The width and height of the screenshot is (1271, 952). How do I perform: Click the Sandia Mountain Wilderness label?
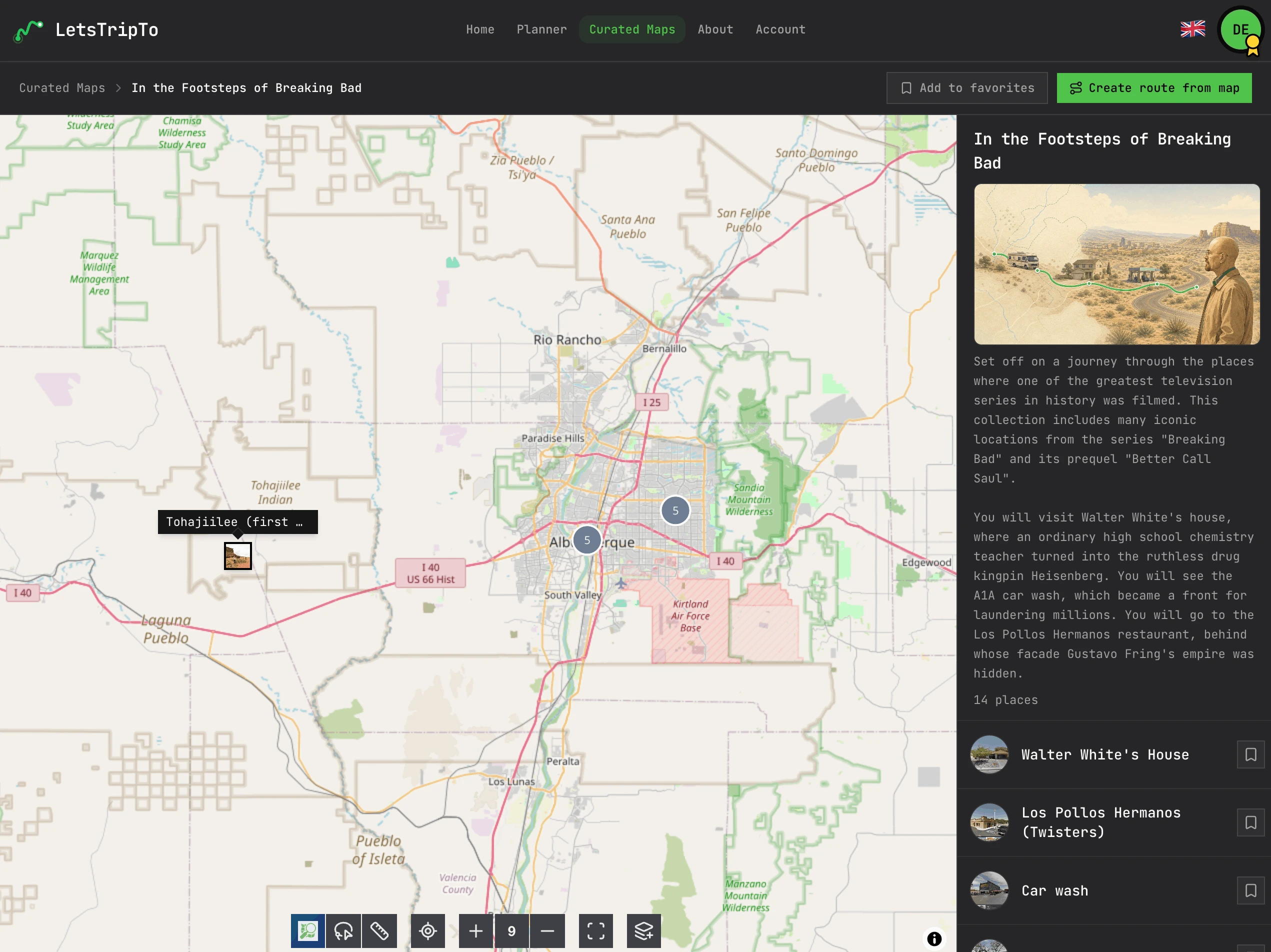(749, 500)
